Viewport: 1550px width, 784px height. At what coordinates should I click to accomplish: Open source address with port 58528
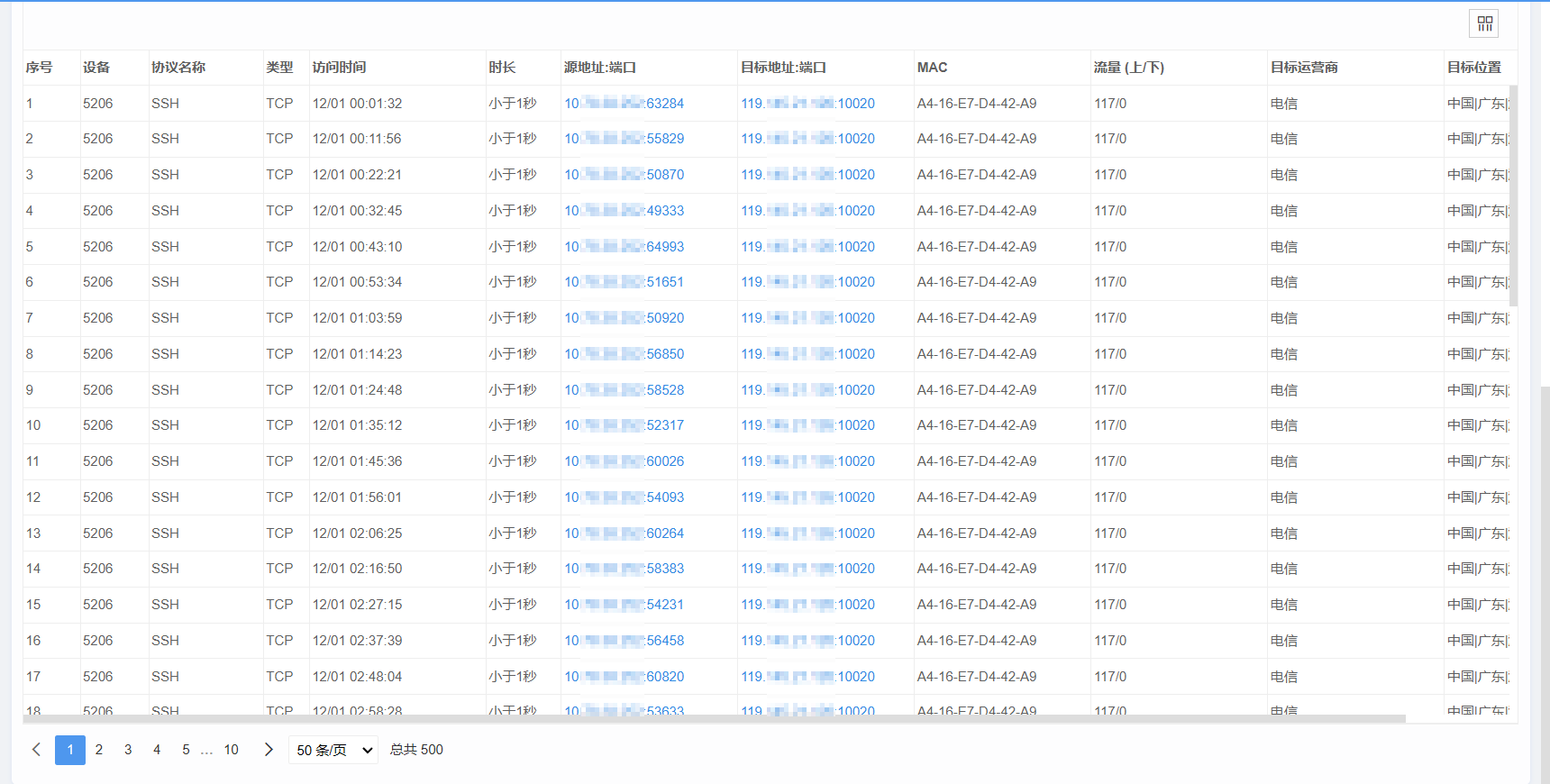pyautogui.click(x=624, y=390)
